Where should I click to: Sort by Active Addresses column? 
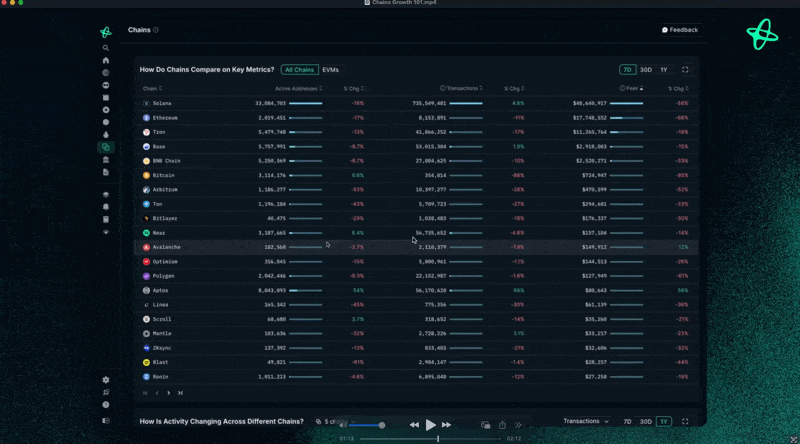tap(298, 88)
